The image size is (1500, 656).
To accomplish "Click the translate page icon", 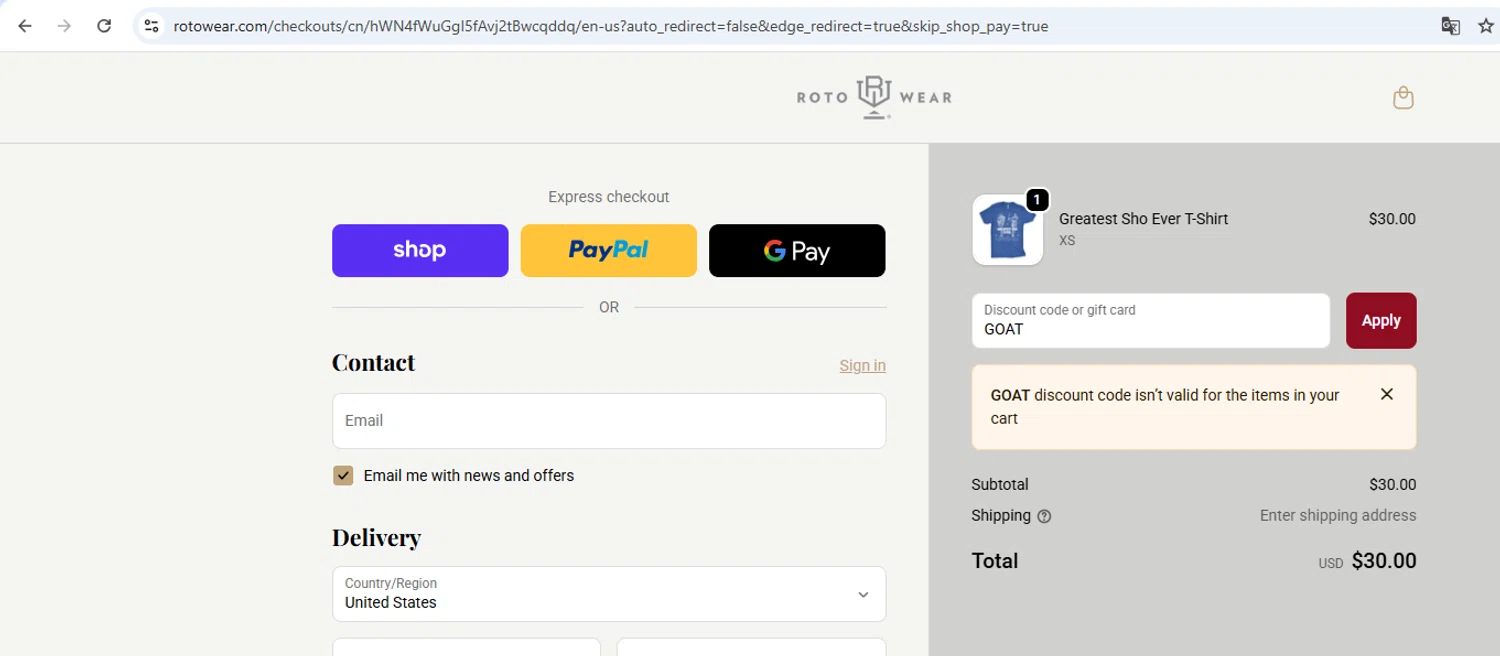I will coord(1450,26).
